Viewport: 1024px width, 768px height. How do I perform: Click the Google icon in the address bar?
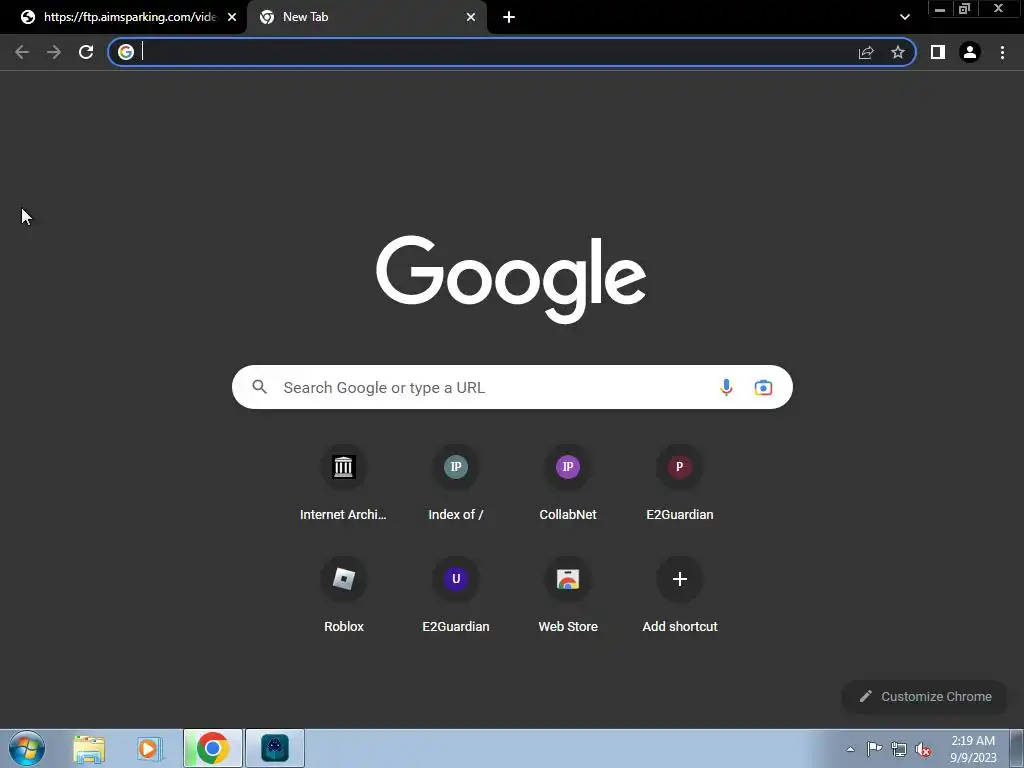click(x=126, y=52)
